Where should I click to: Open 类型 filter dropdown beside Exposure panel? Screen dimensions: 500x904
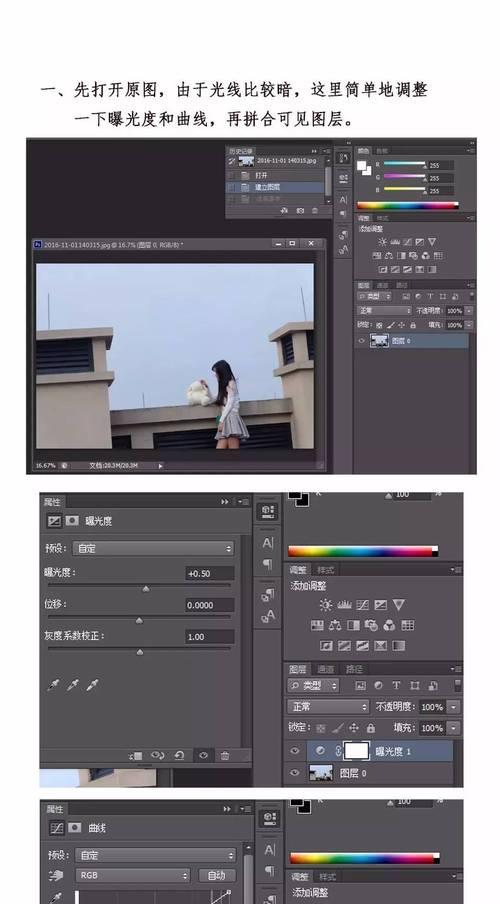point(313,685)
